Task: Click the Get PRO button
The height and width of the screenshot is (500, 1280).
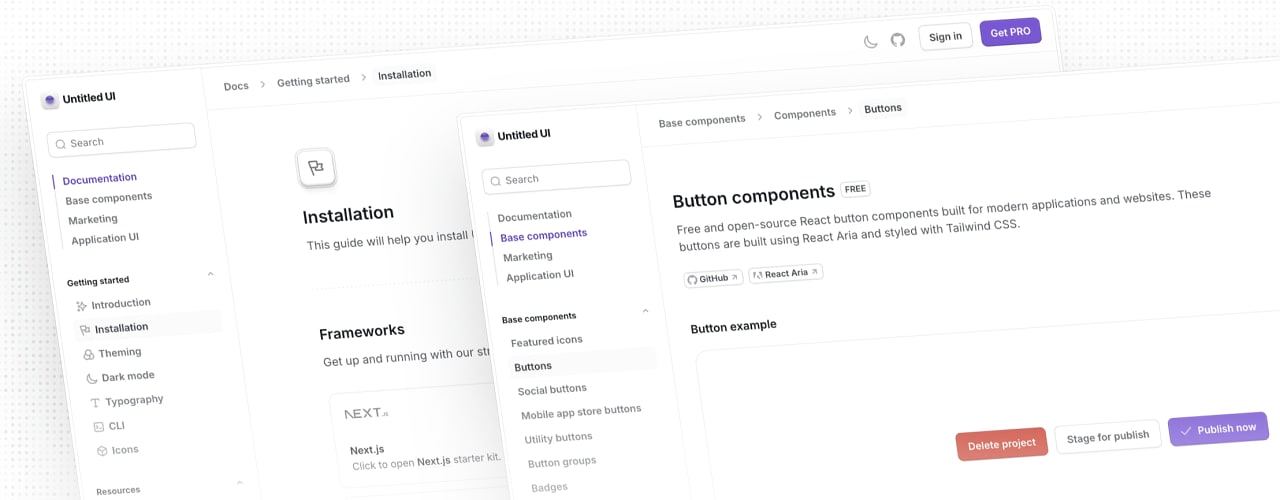Action: (1011, 32)
